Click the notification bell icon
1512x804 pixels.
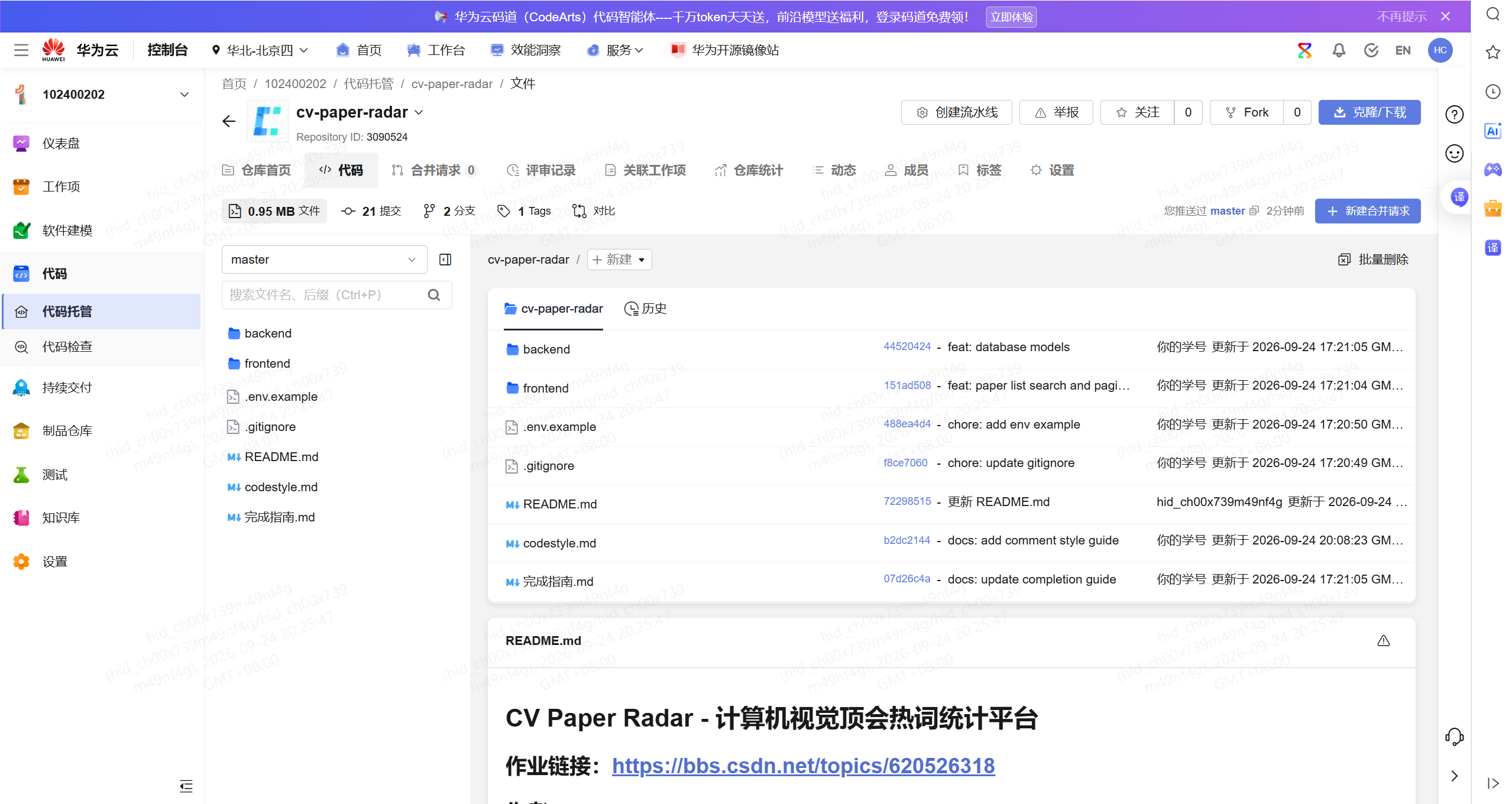[x=1339, y=50]
